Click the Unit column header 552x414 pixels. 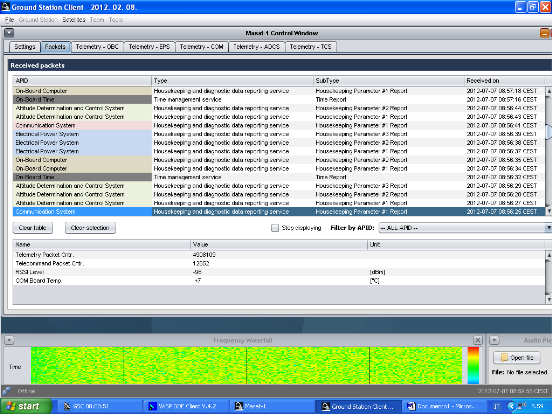click(456, 244)
